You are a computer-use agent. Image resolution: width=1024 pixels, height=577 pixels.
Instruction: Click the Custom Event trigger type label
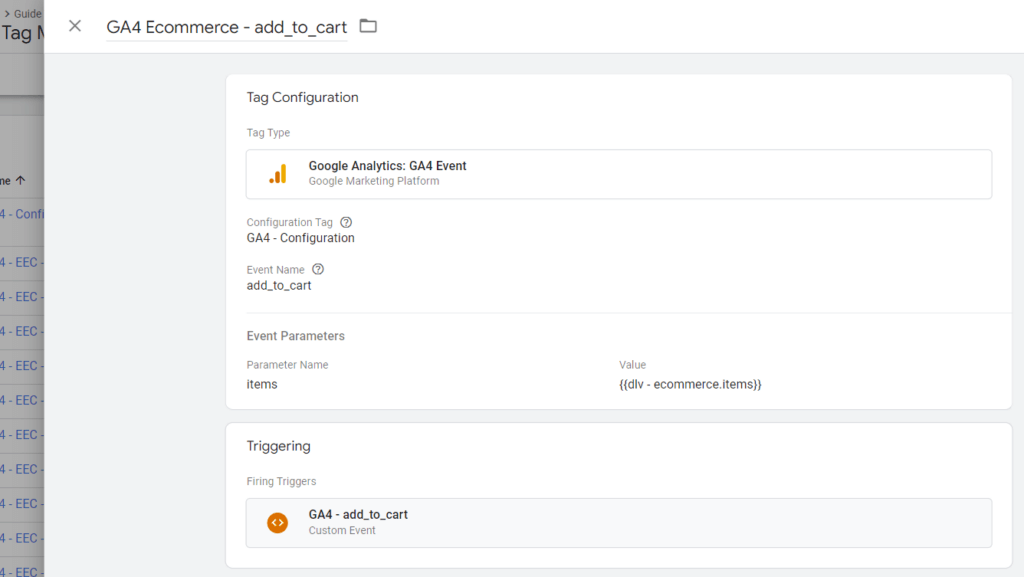[342, 531]
